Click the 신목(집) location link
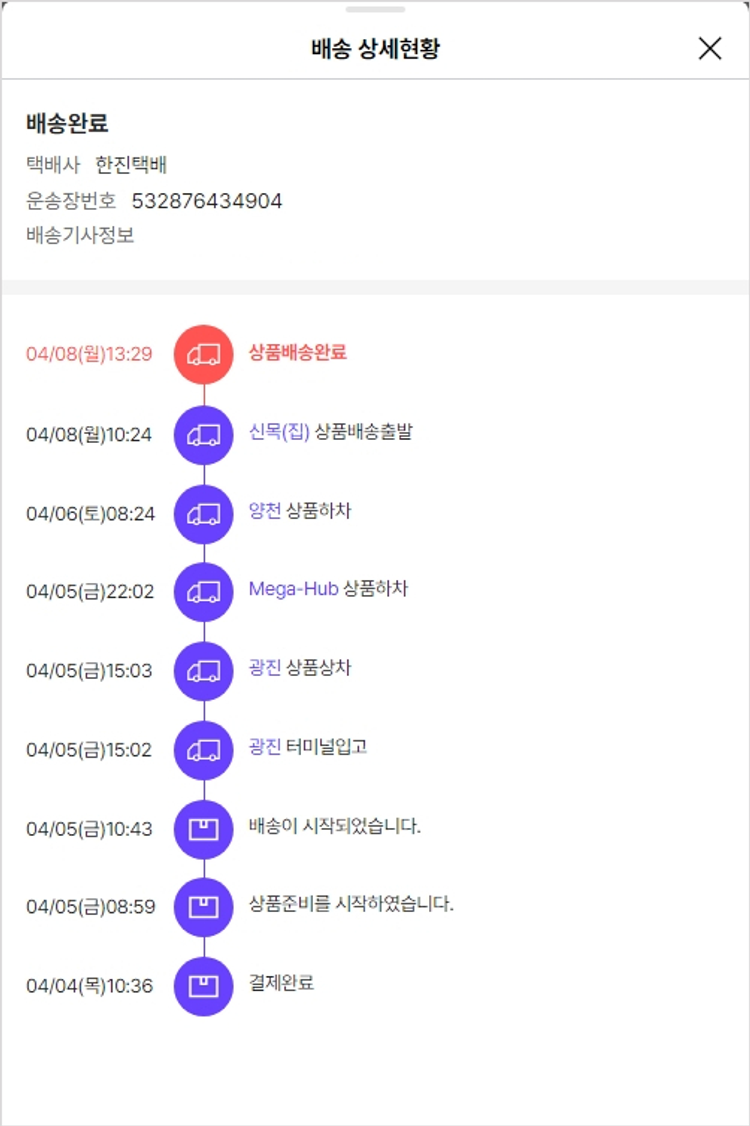This screenshot has width=750, height=1126. [279, 432]
